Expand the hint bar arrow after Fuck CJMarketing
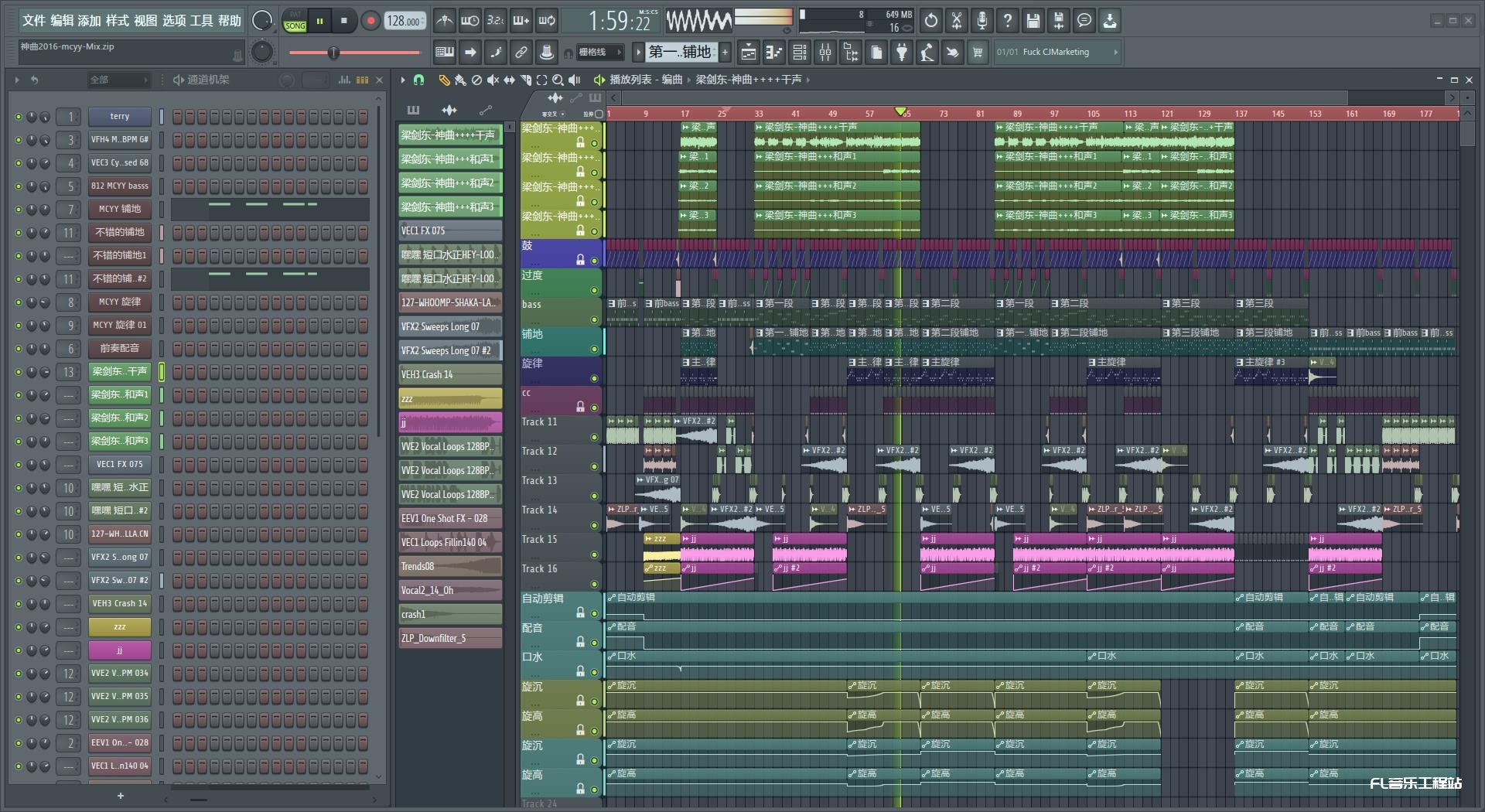 [x=1115, y=53]
